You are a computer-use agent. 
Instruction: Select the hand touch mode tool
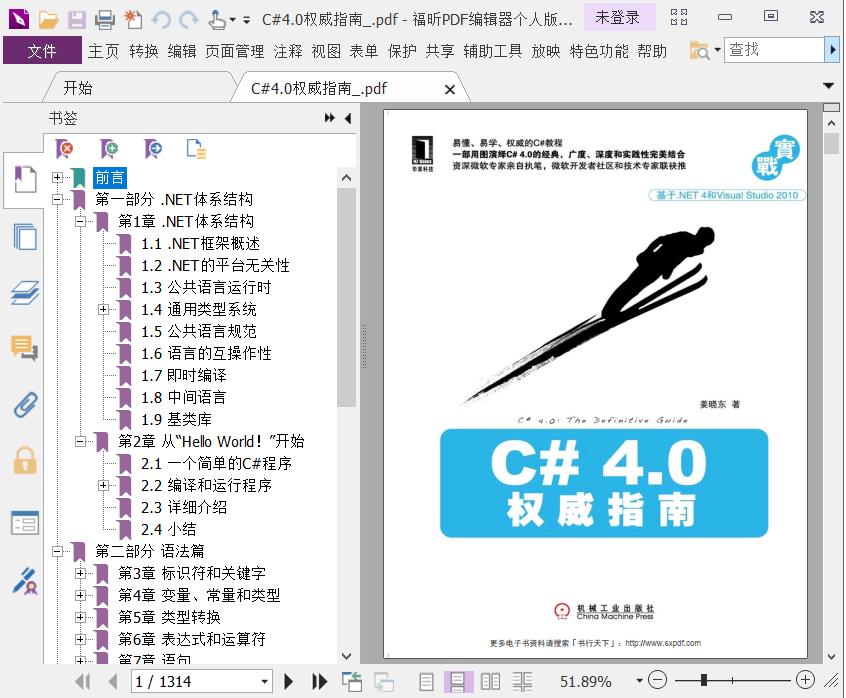[x=217, y=20]
